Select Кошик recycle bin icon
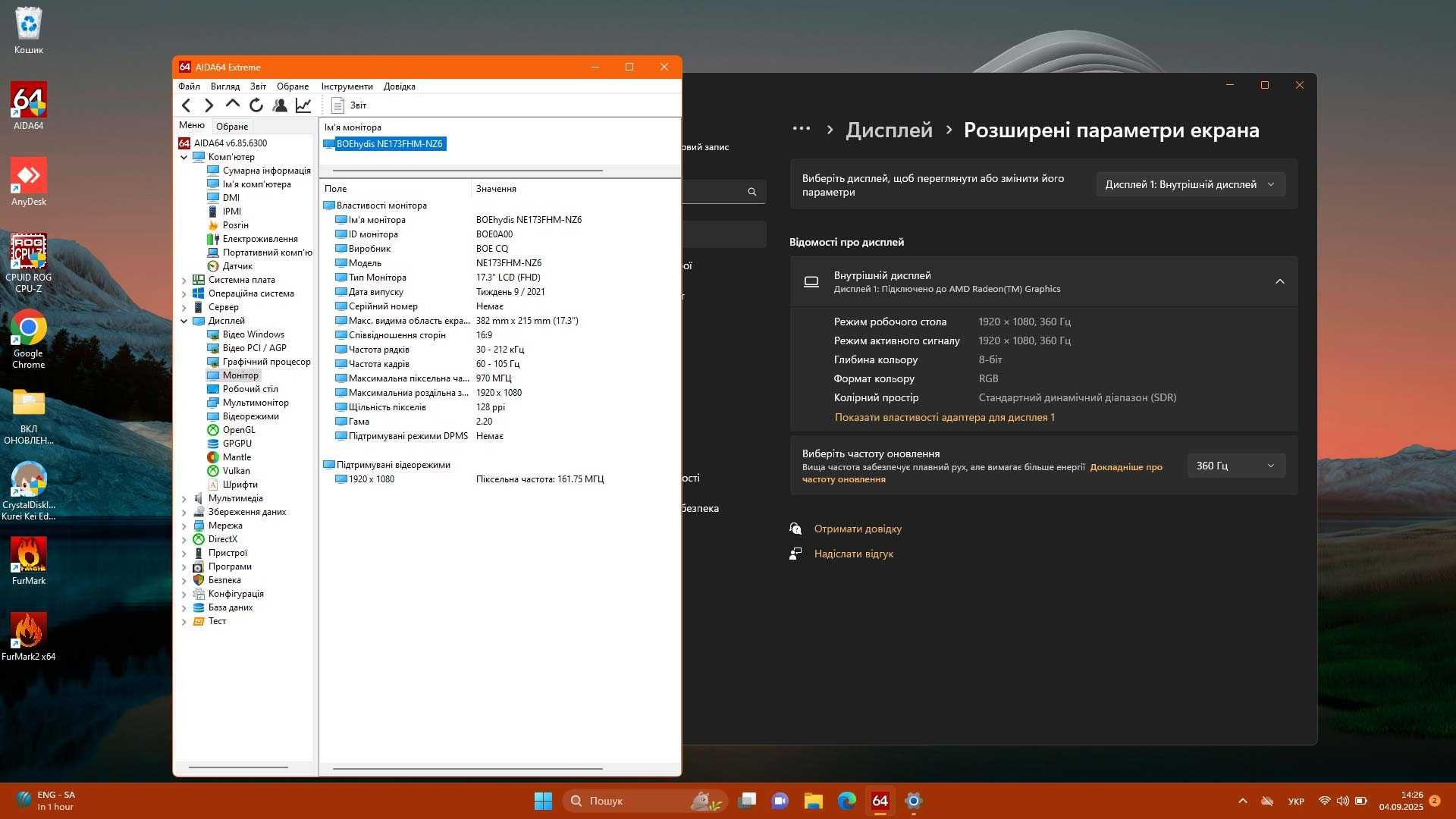This screenshot has width=1456, height=819. pos(29,30)
